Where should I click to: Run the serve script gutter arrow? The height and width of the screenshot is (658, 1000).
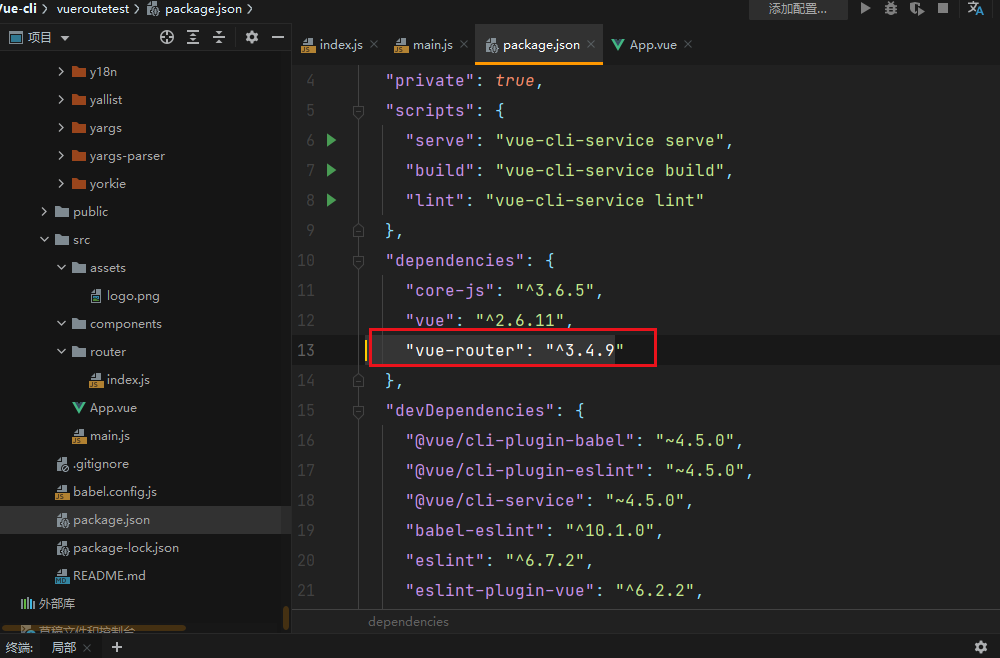click(332, 140)
